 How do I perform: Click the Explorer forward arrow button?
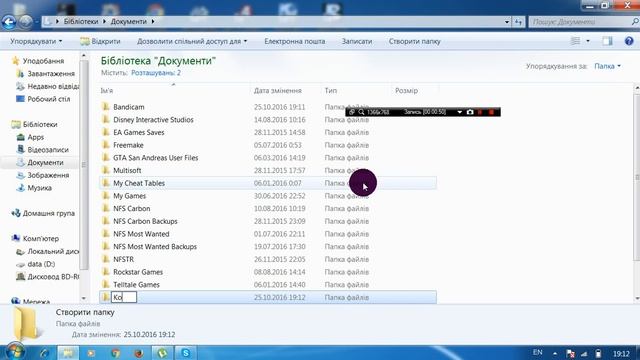point(26,22)
